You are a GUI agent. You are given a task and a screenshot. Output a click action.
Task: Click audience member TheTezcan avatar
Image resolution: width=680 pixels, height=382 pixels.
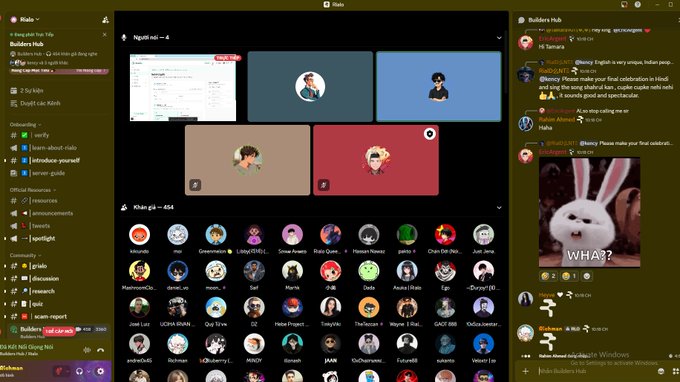point(369,307)
